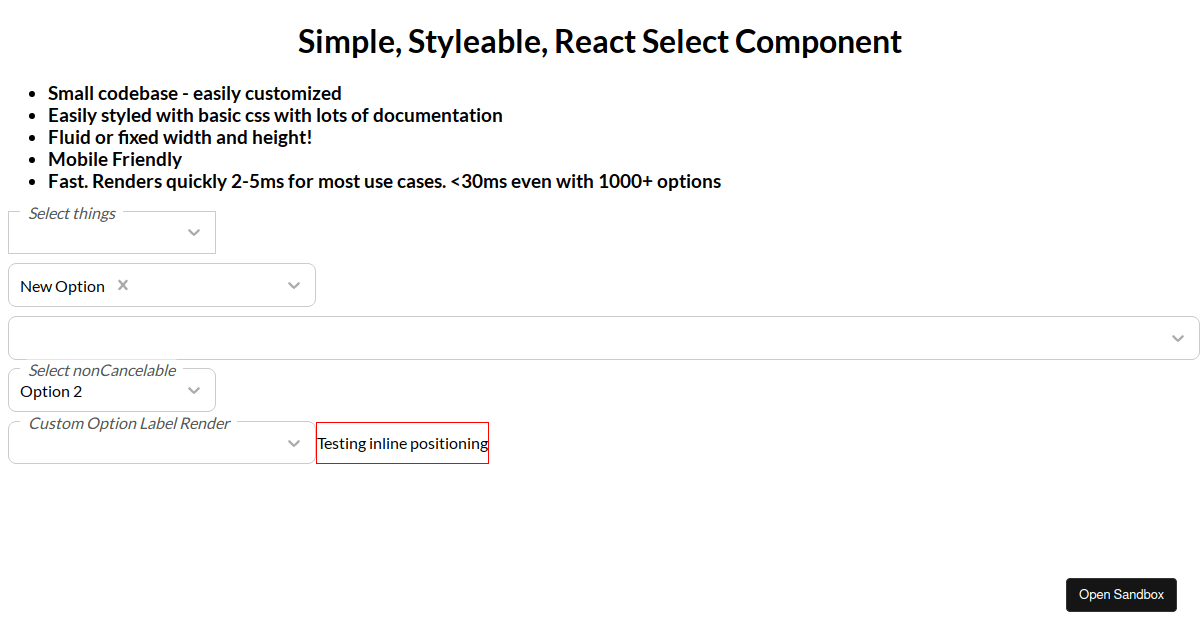Click the Open Sandbox button
Viewport: 1200px width, 630px height.
tap(1121, 594)
